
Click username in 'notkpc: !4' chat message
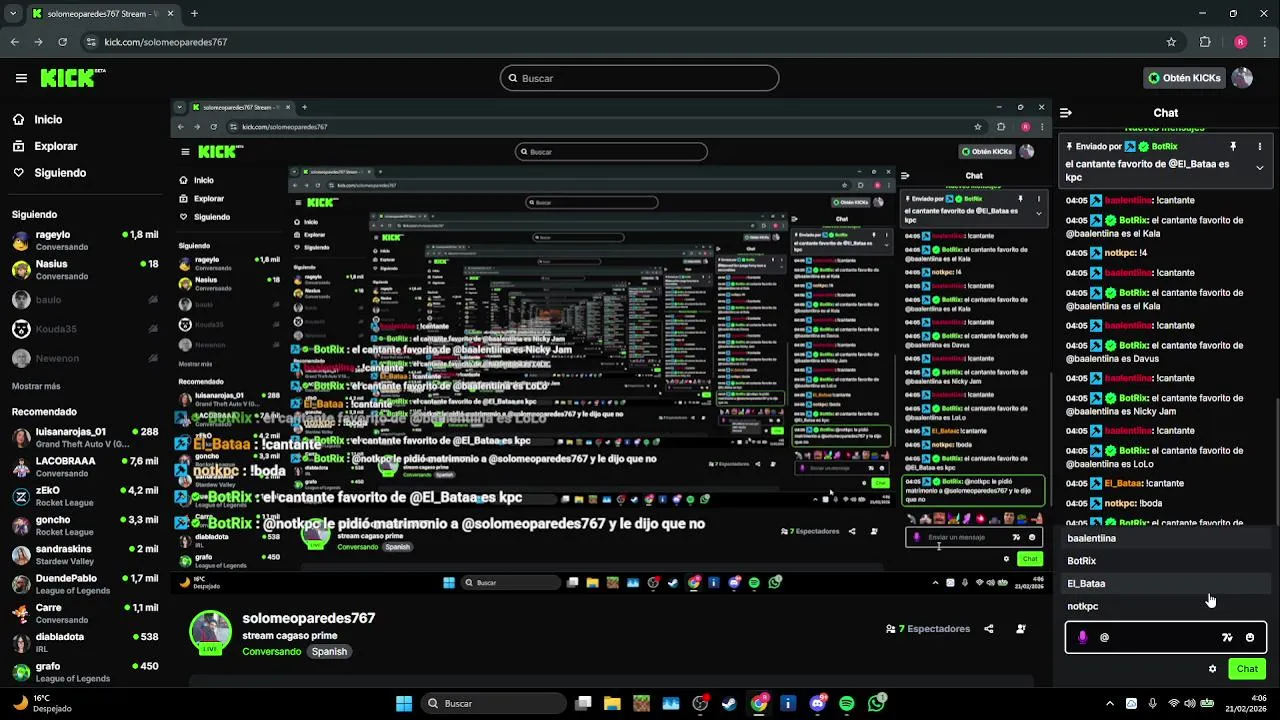tap(1119, 253)
